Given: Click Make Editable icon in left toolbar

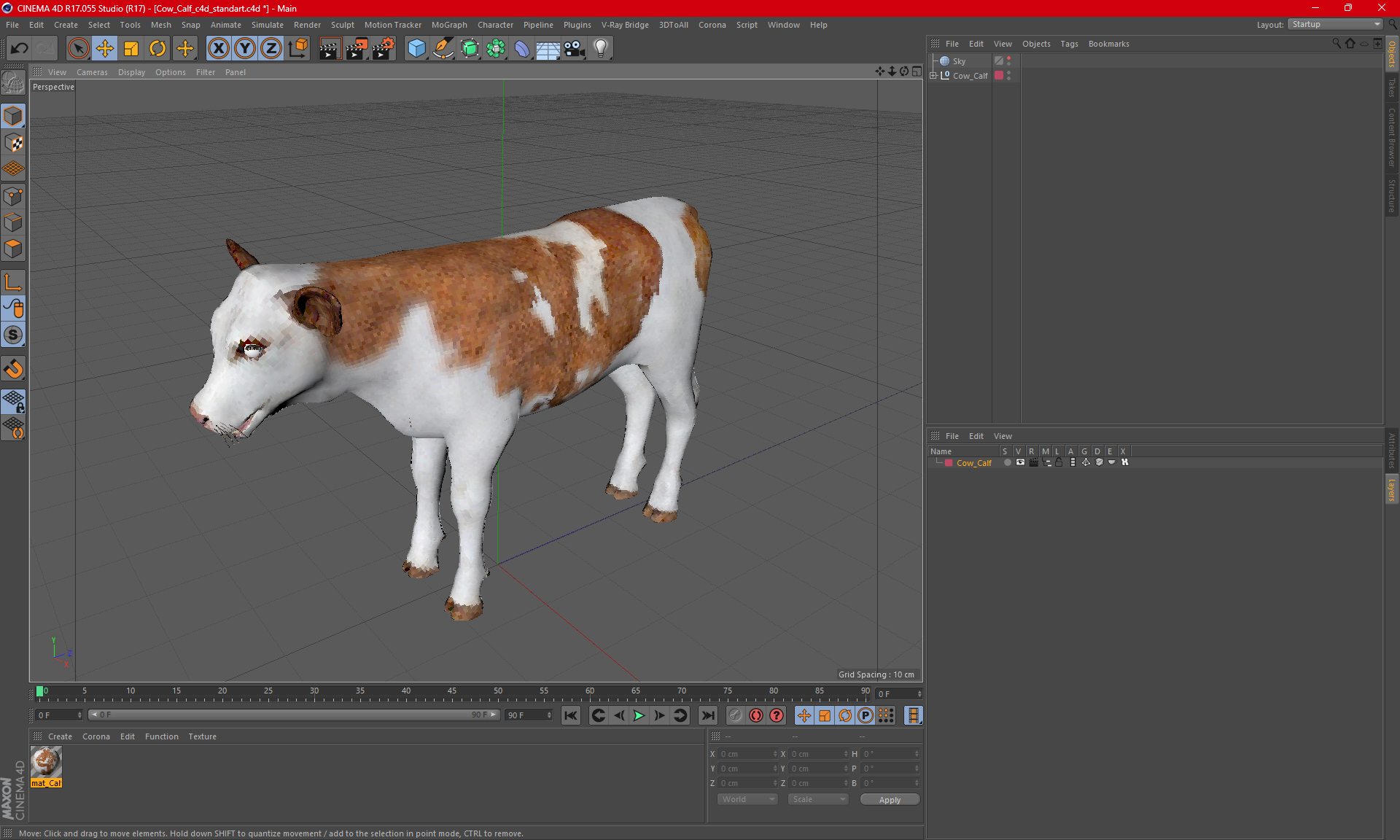Looking at the screenshot, I should click(x=13, y=83).
